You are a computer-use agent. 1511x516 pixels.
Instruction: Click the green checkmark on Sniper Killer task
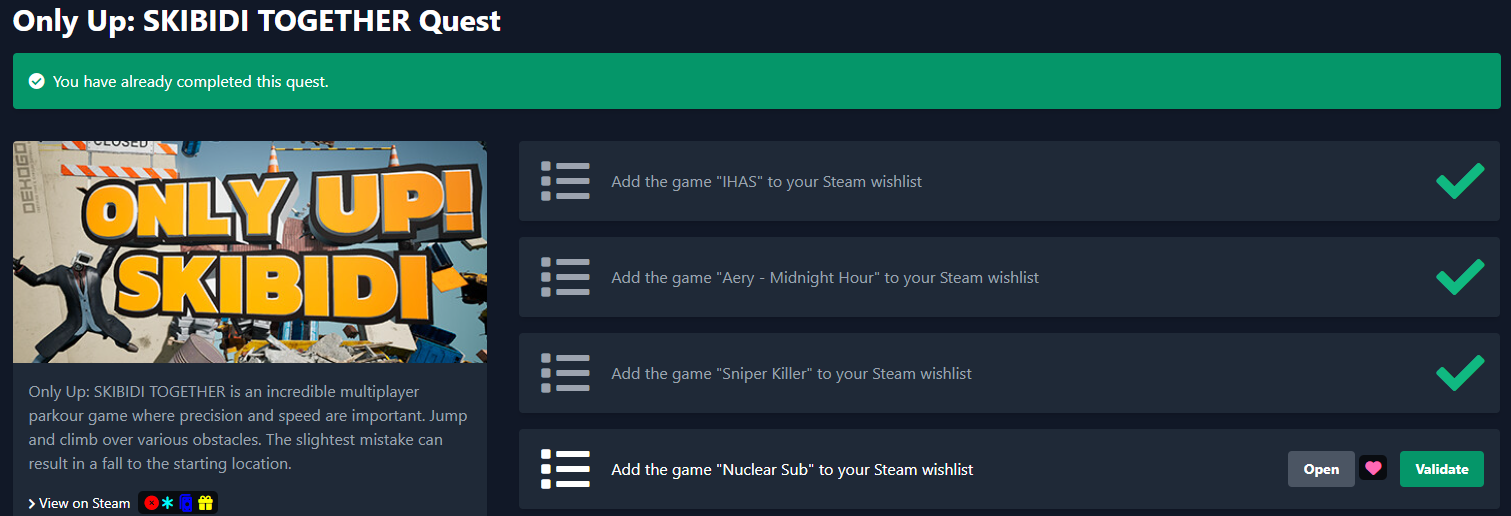click(1460, 373)
